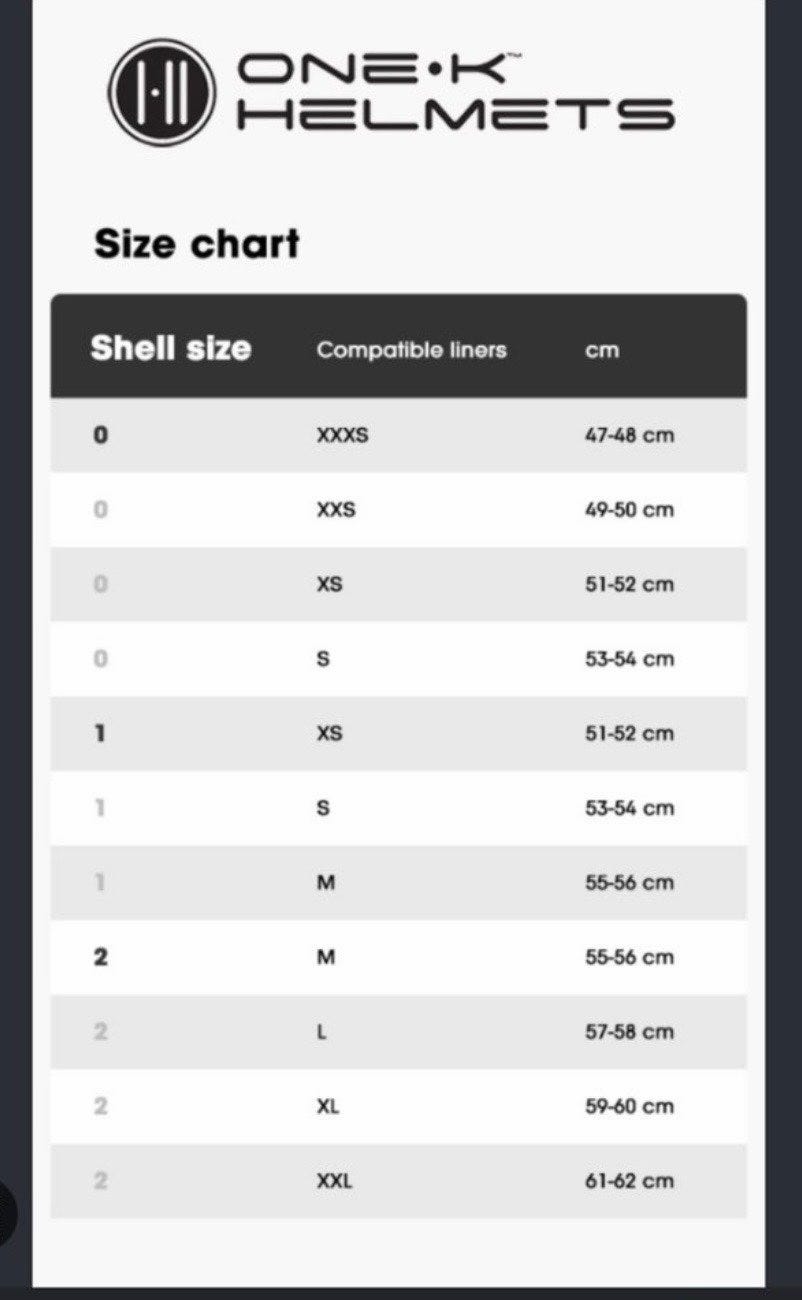Click the 61-62 cm measurement

629,1181
